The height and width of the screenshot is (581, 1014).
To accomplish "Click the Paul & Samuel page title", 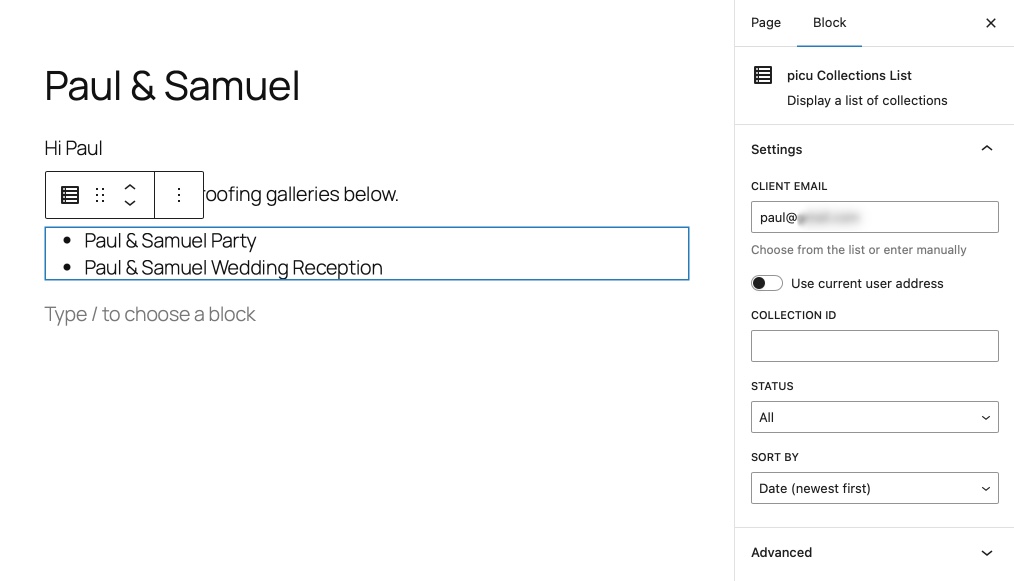I will pyautogui.click(x=172, y=86).
